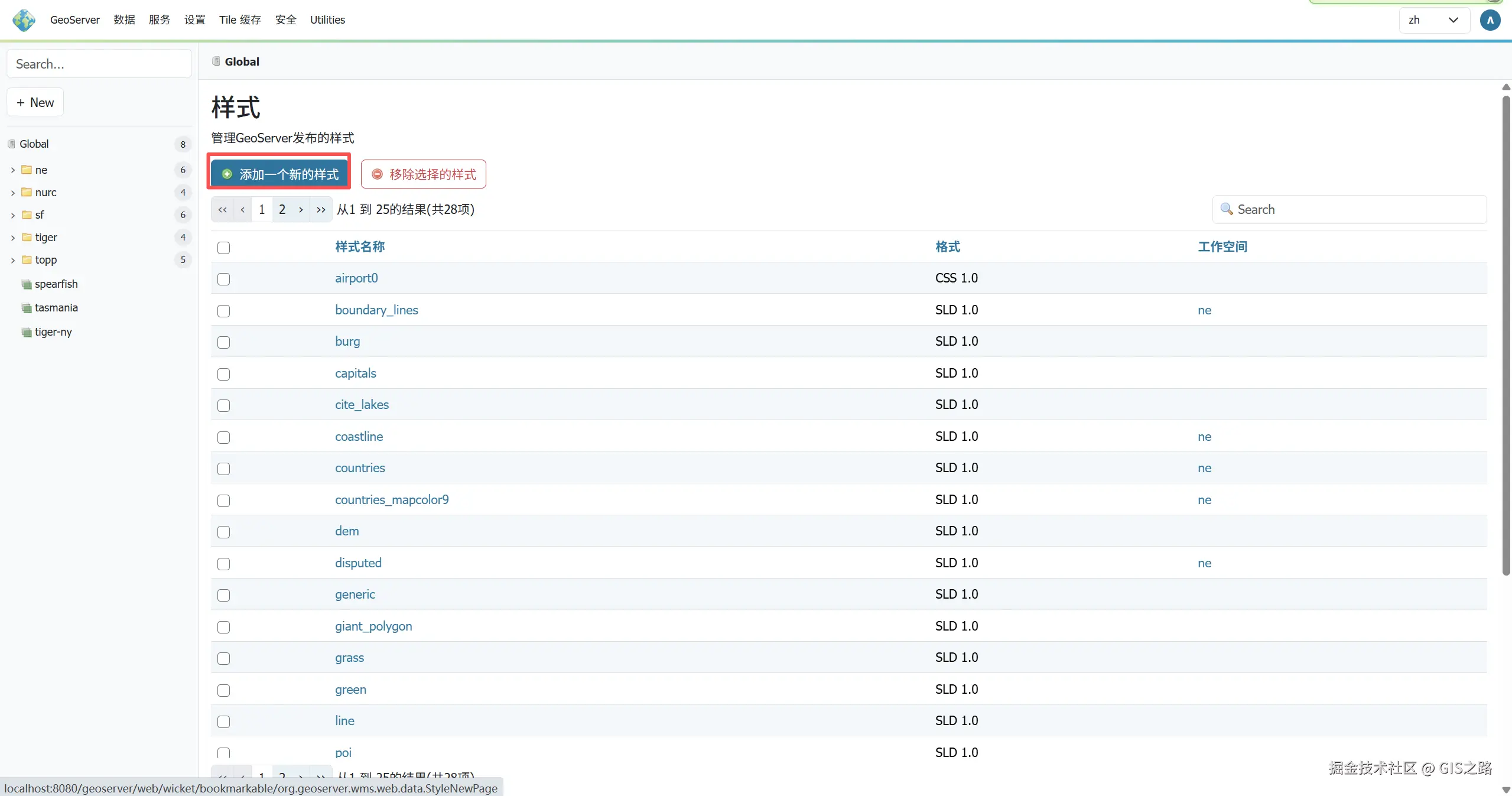Check the airport0 style checkbox

tap(223, 279)
